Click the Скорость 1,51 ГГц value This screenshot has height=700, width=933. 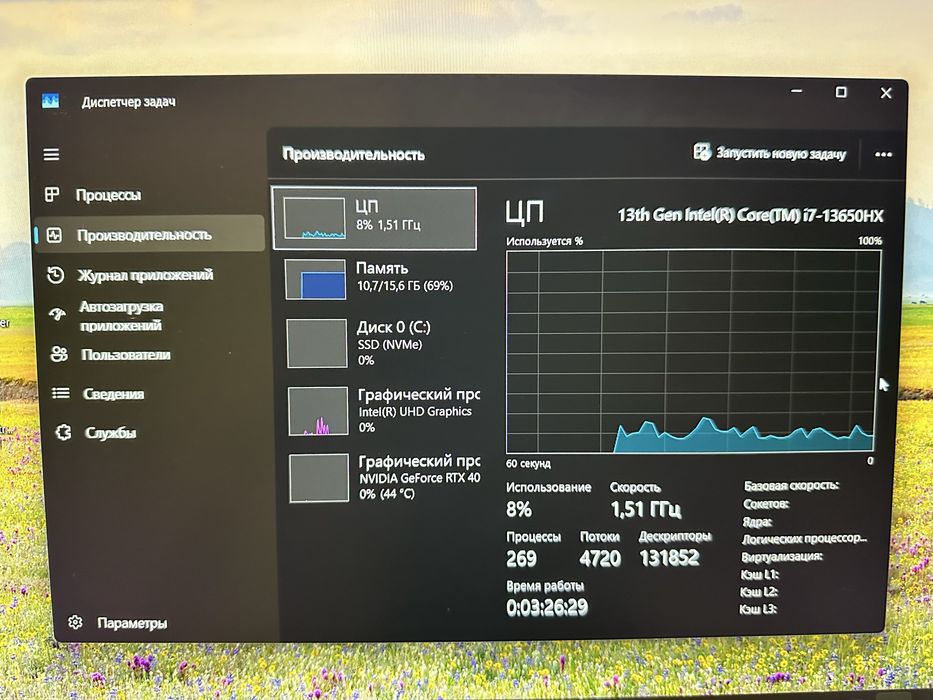tap(646, 510)
